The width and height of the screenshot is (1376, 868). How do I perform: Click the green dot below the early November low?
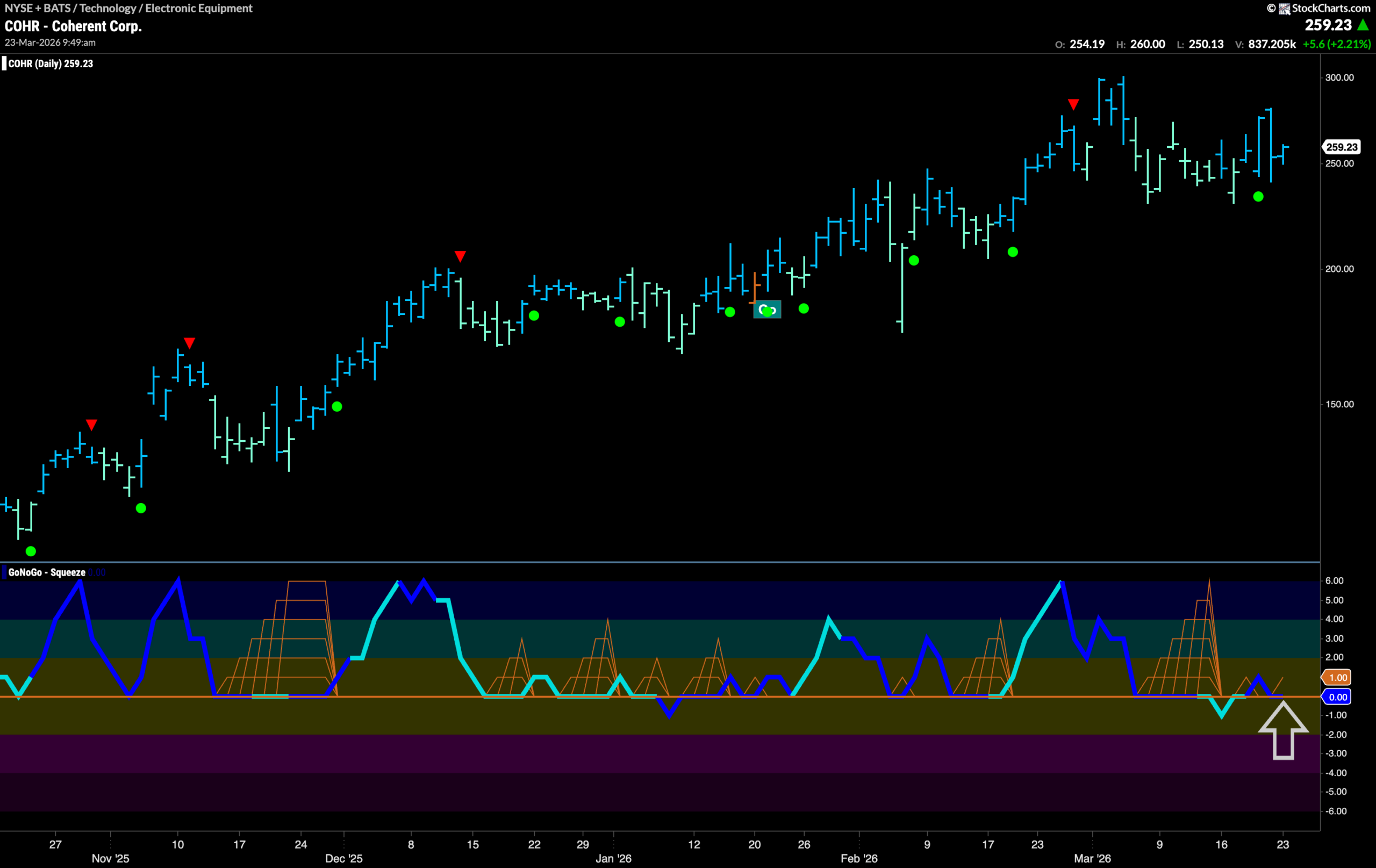coord(141,508)
